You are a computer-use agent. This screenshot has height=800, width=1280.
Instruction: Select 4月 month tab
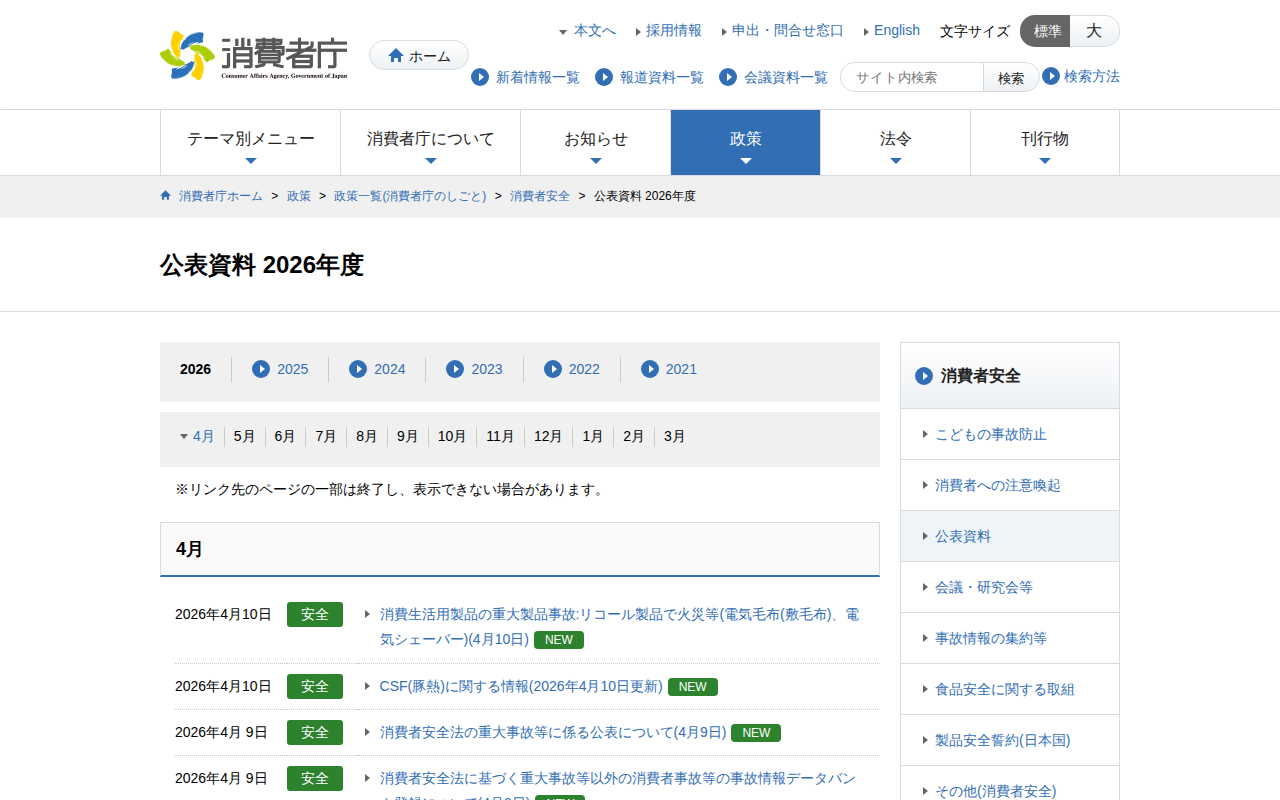point(204,436)
